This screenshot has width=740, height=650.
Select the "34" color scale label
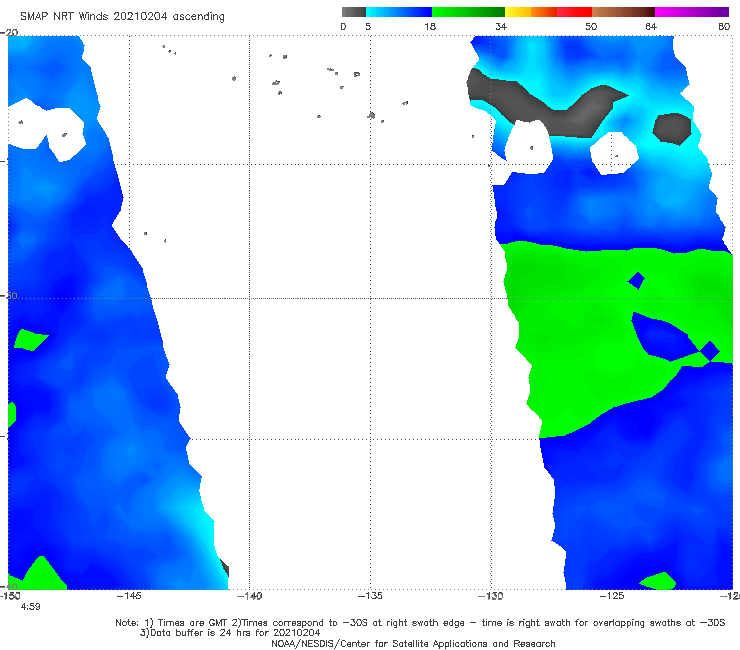pyautogui.click(x=501, y=27)
